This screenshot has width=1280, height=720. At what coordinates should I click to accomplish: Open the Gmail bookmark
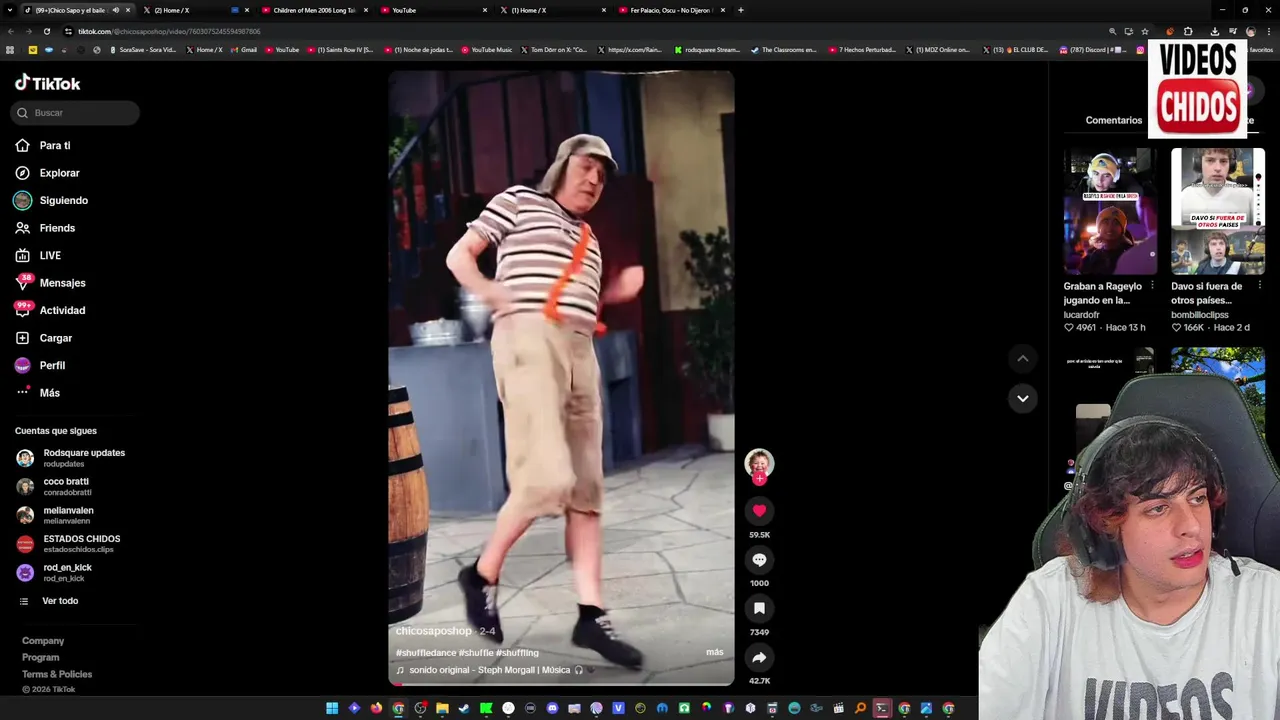click(x=244, y=50)
